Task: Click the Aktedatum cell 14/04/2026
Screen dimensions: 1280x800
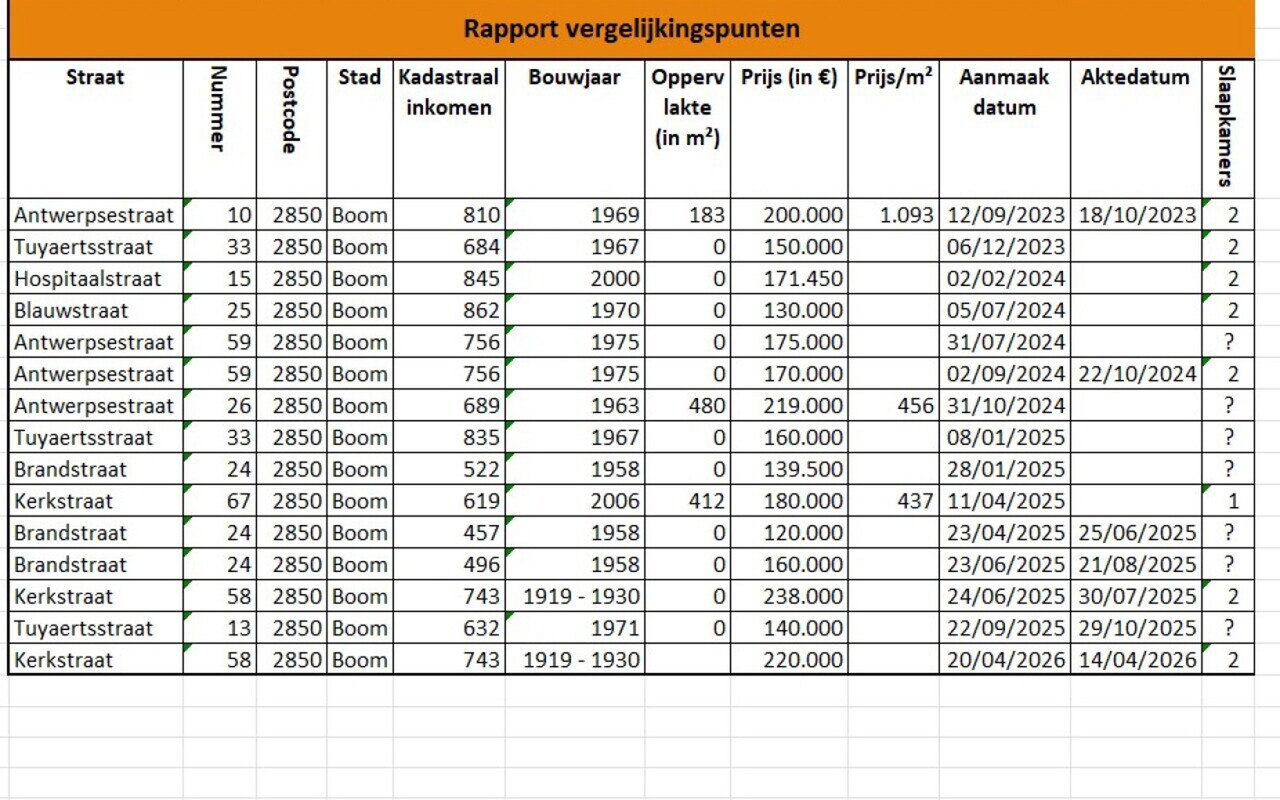Action: [x=1136, y=660]
